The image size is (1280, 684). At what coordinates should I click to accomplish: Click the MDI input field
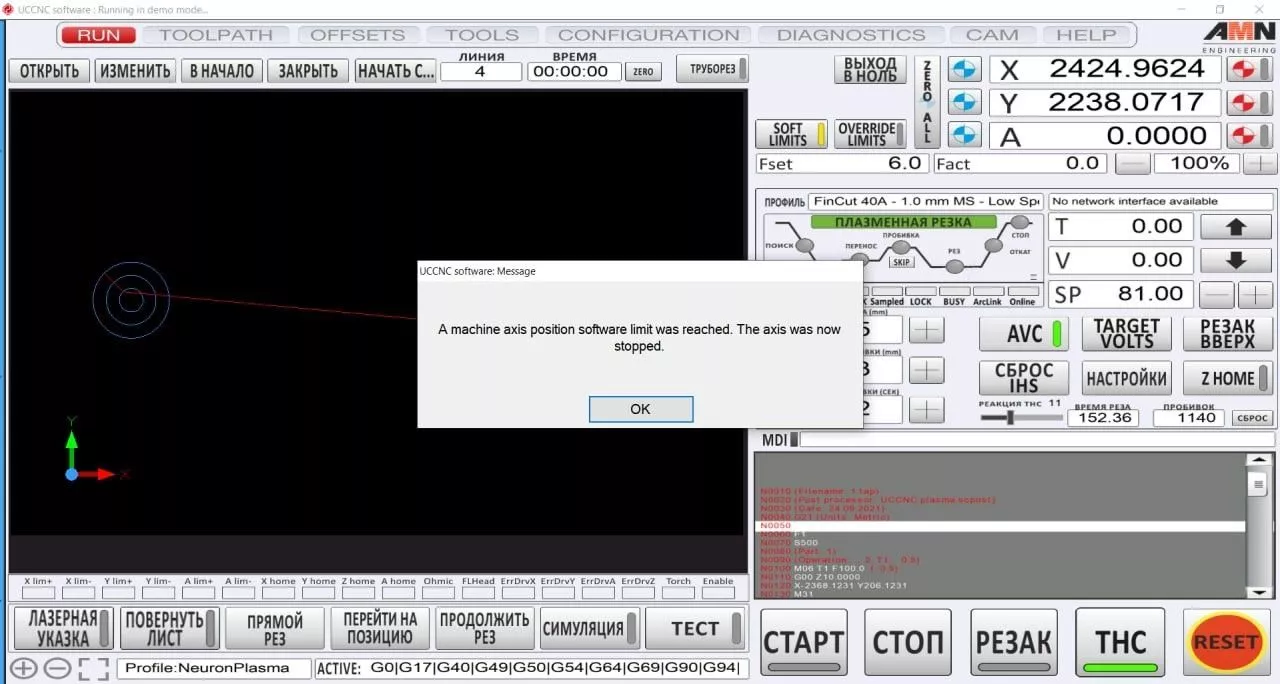tap(1036, 439)
